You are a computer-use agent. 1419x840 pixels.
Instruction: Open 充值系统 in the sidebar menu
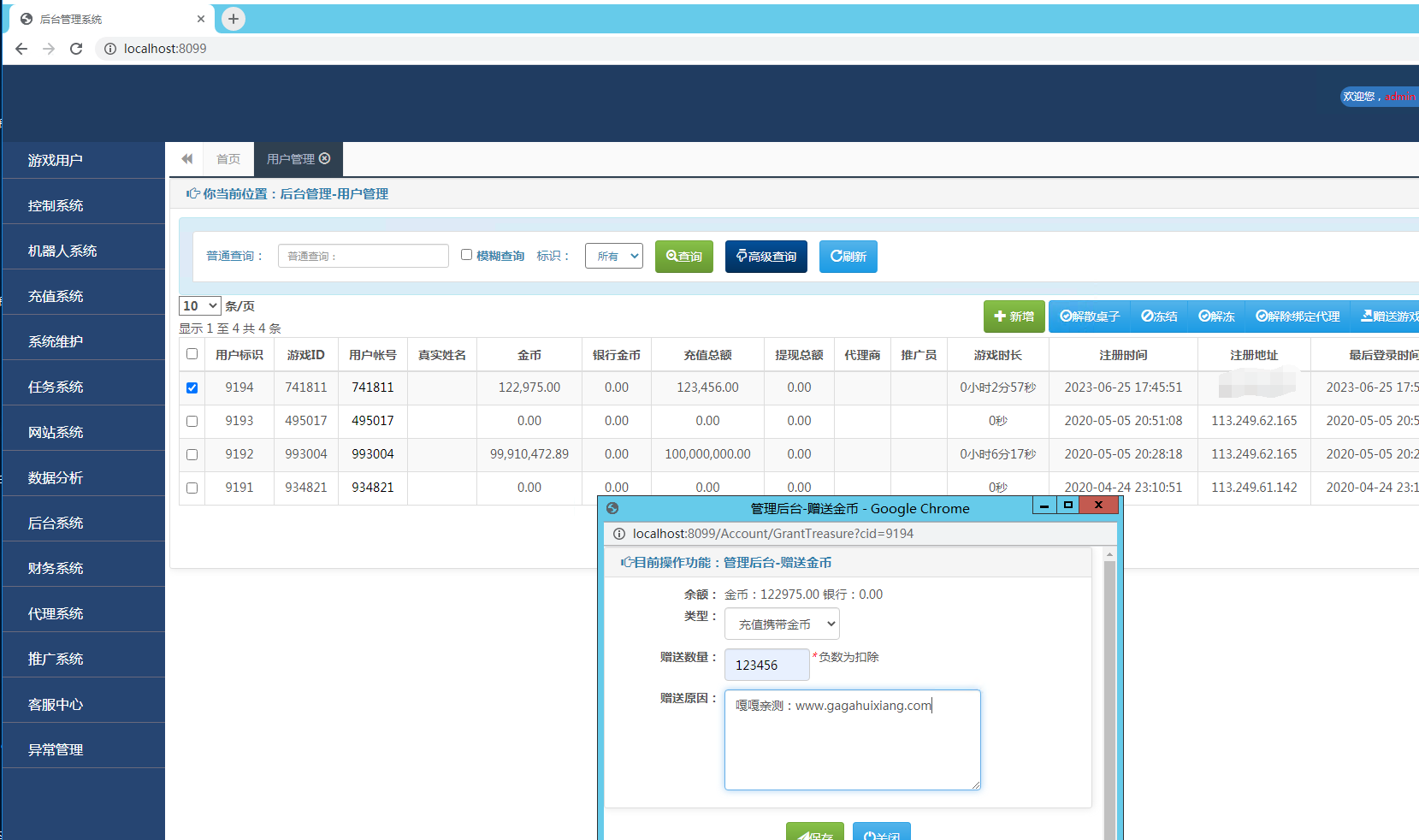[x=56, y=296]
